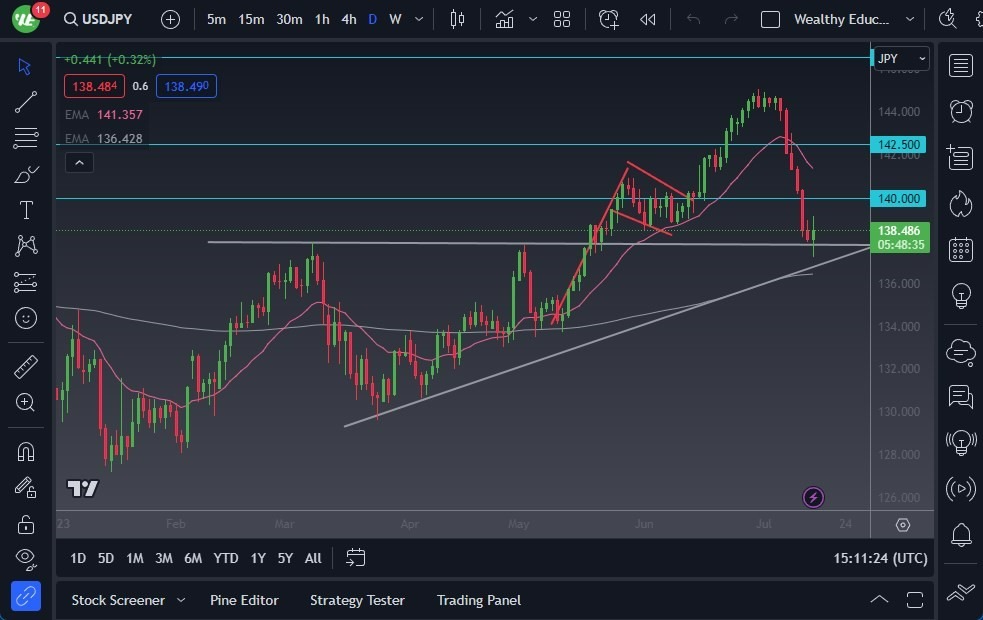The width and height of the screenshot is (983, 620).
Task: Switch to the Pine Editor tab
Action: [x=244, y=600]
